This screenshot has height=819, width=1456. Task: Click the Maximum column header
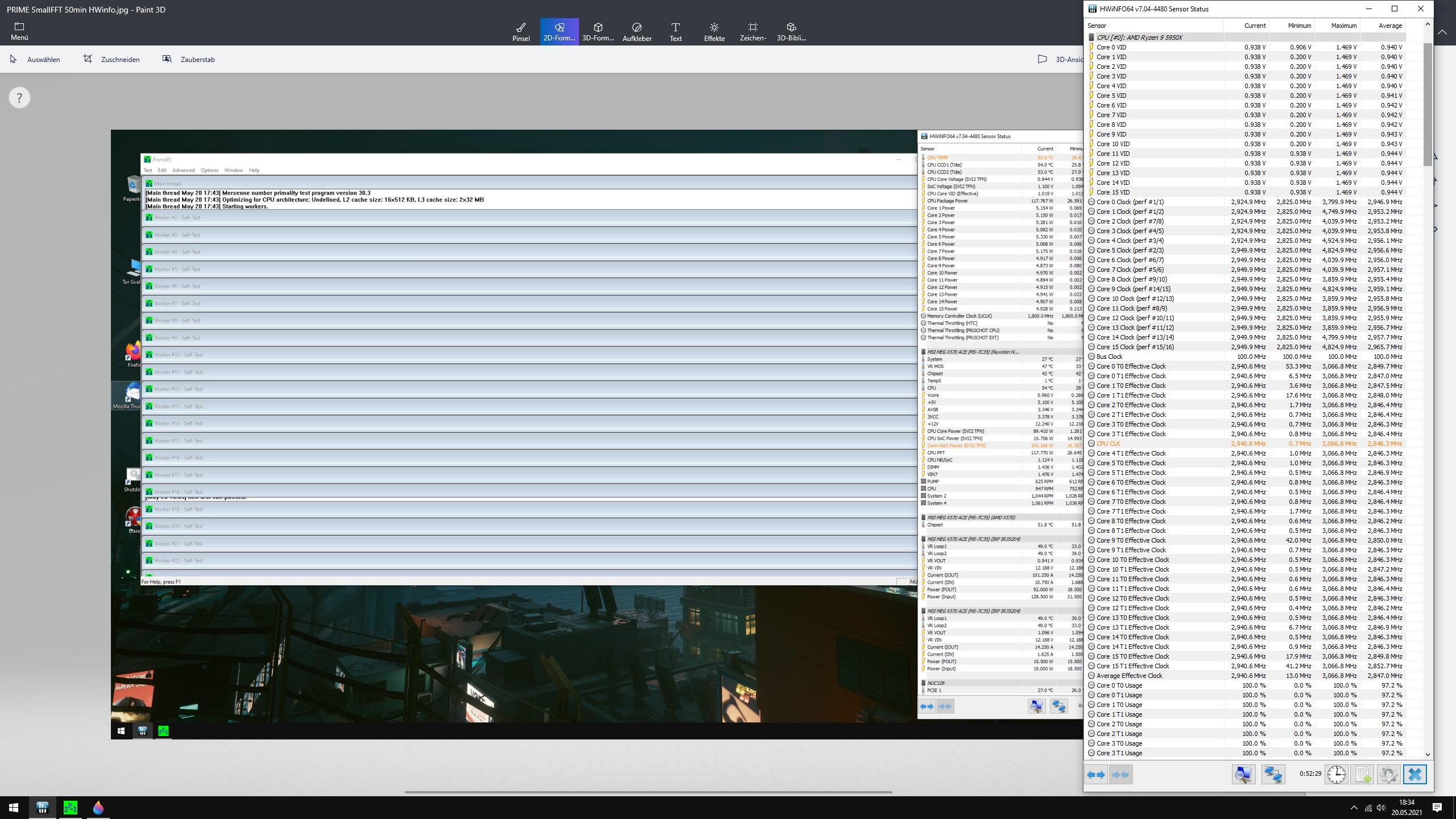click(x=1338, y=26)
